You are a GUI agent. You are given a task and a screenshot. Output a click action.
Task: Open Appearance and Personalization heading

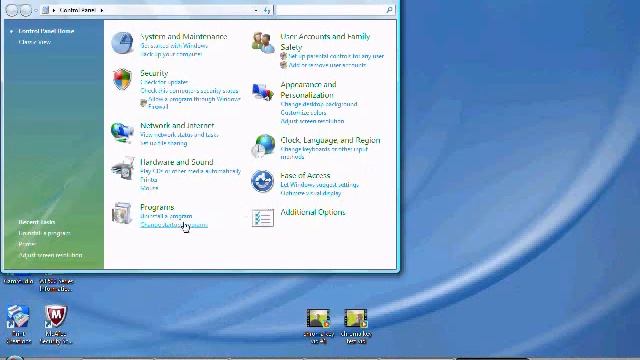(x=308, y=90)
